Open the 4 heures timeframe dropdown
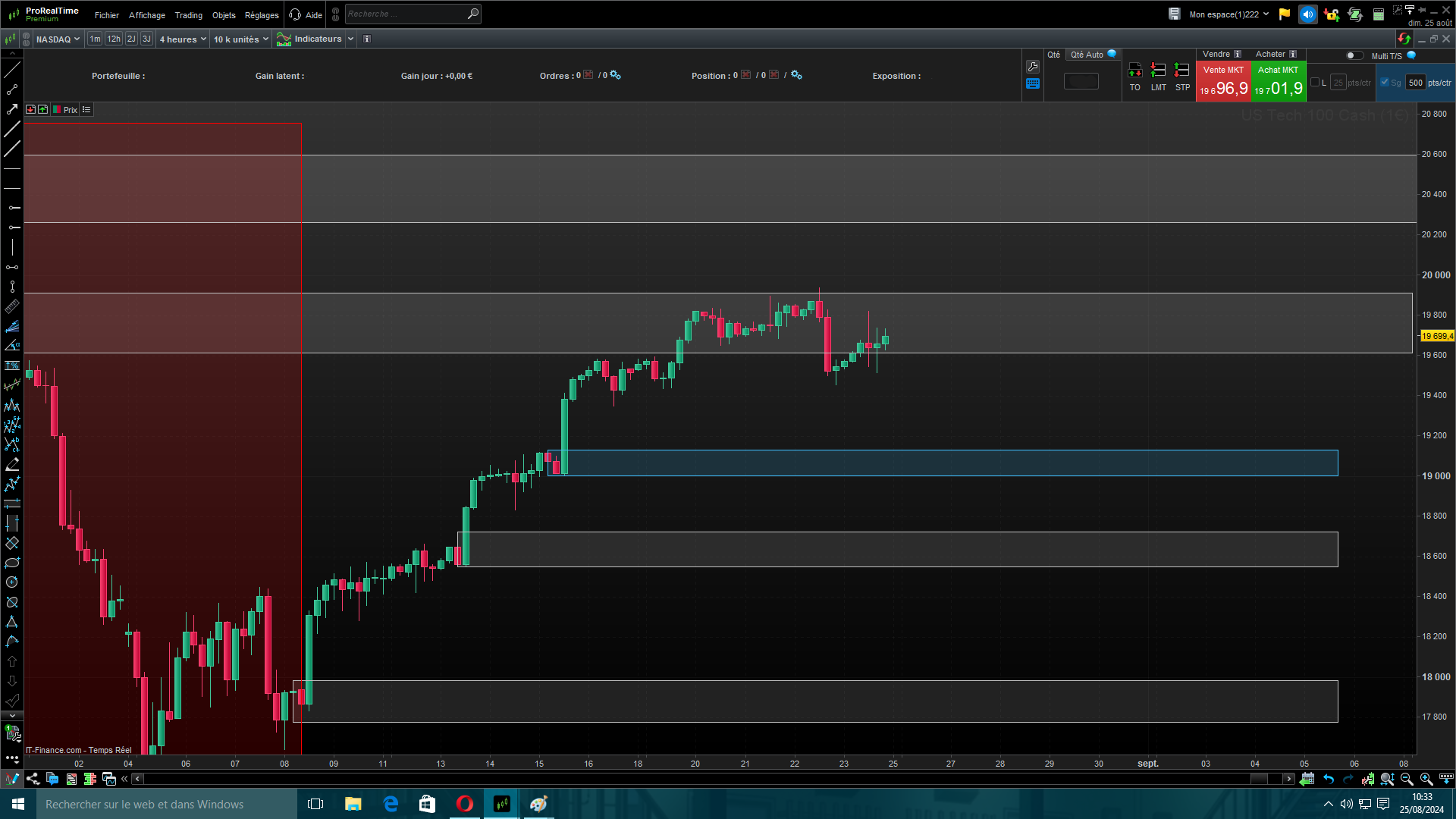 [x=182, y=39]
